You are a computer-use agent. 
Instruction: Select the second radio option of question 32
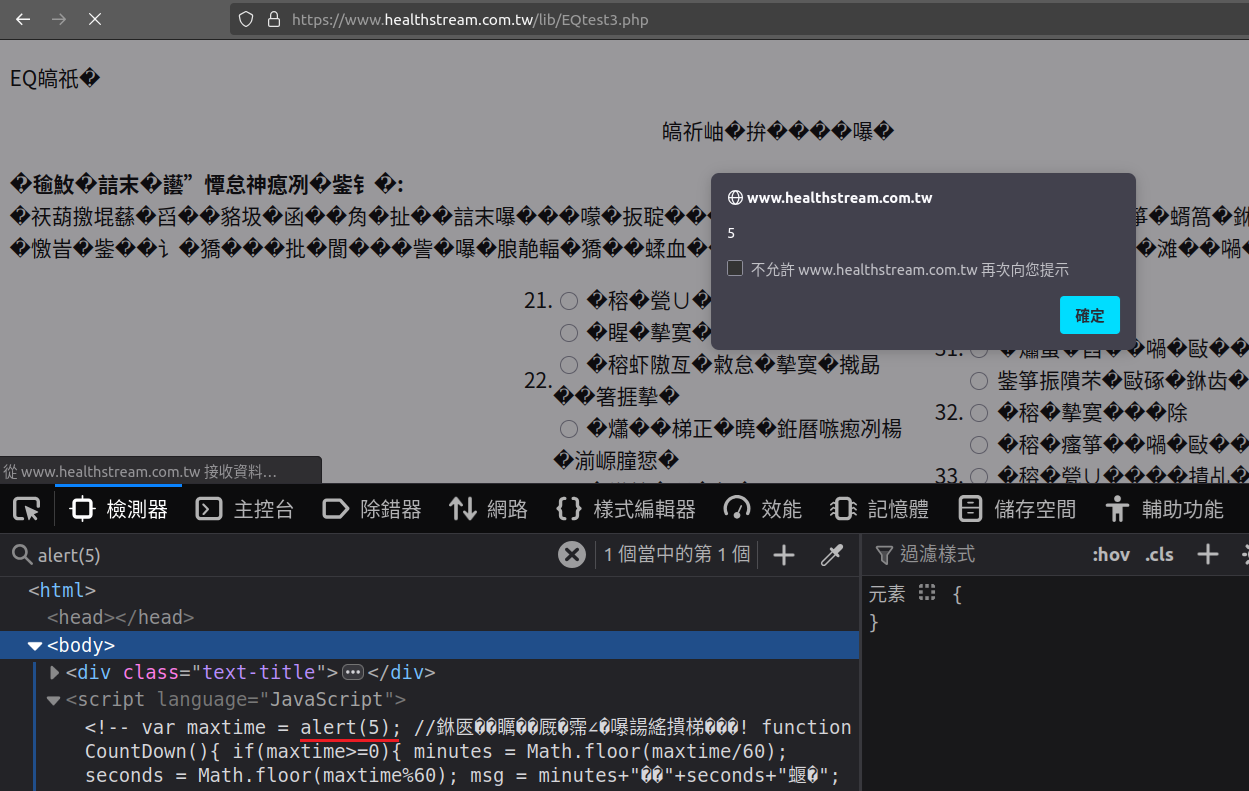coord(979,445)
